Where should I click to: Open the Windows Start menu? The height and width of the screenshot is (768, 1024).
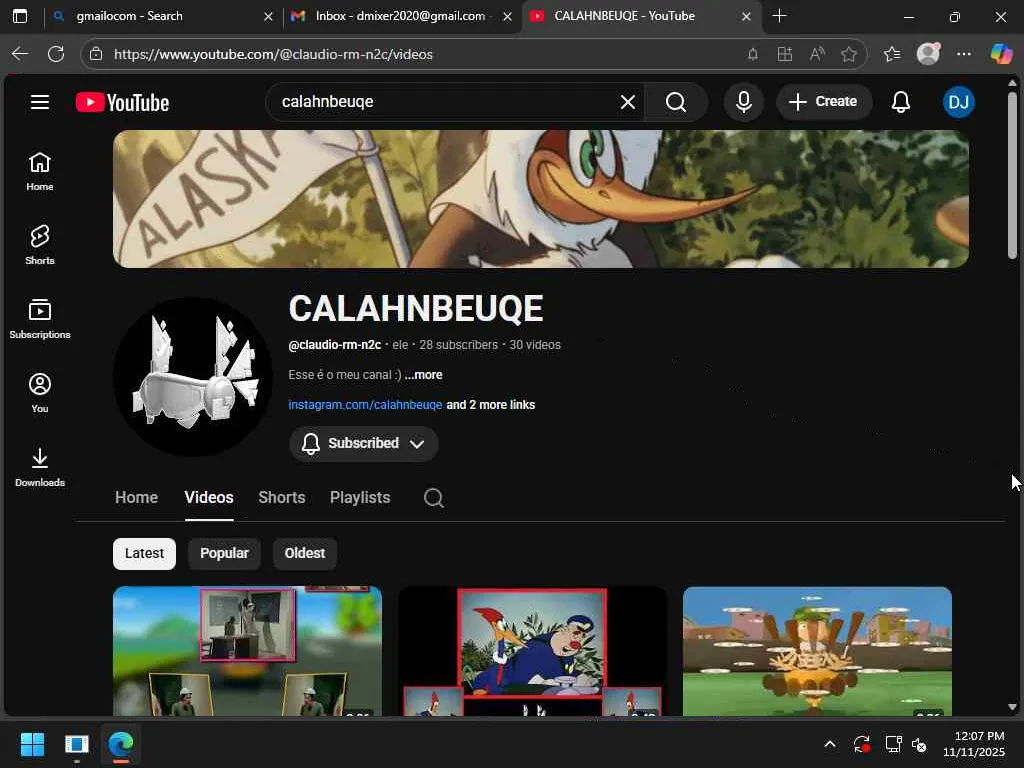[32, 744]
